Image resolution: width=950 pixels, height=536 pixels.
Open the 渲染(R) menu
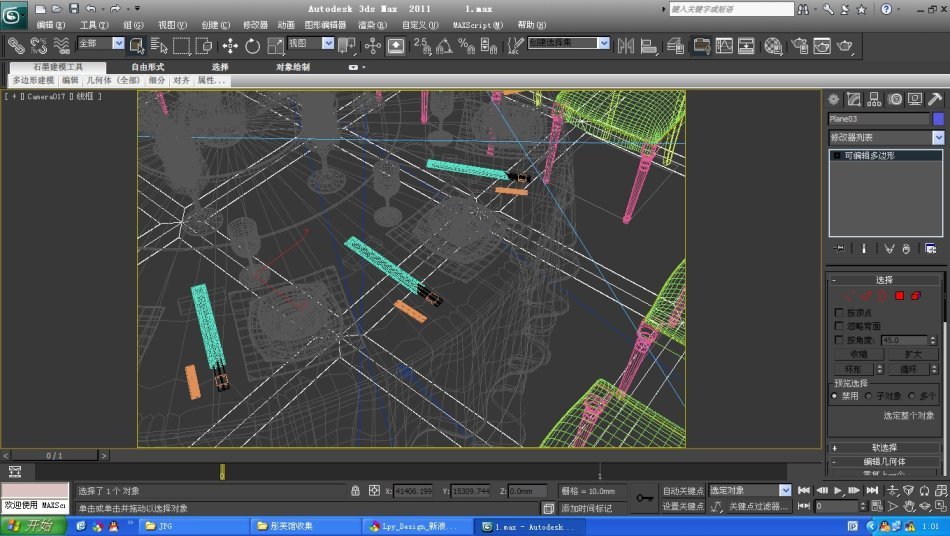click(372, 25)
